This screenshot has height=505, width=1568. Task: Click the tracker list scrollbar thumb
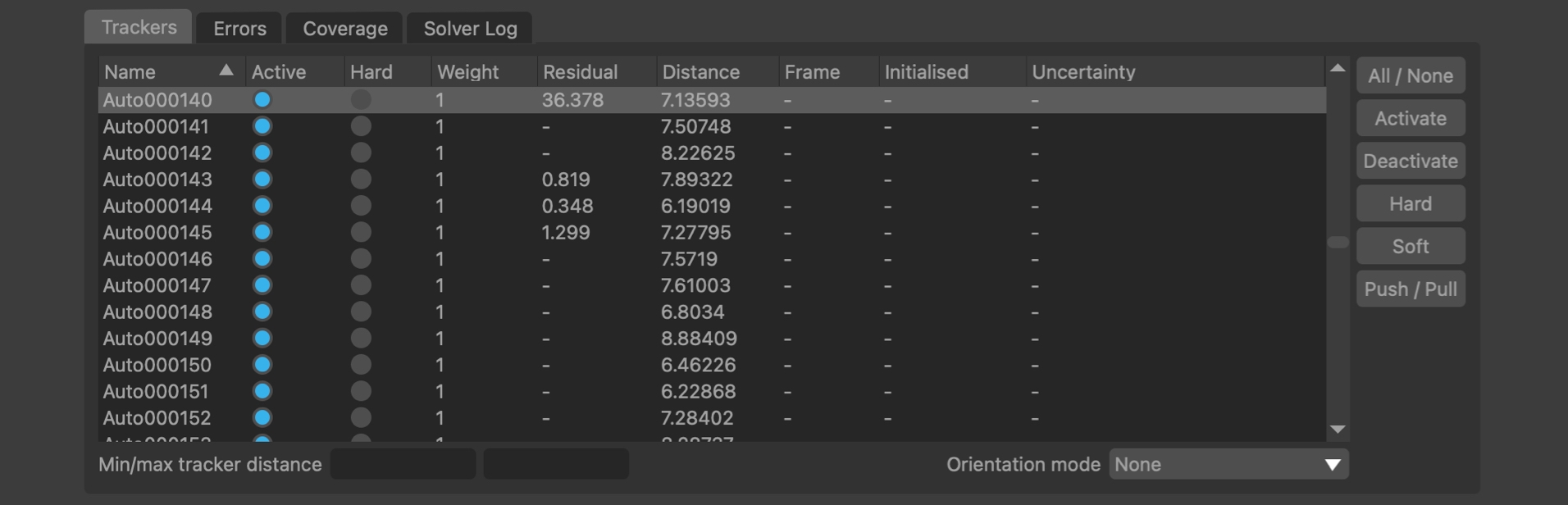click(x=1338, y=243)
